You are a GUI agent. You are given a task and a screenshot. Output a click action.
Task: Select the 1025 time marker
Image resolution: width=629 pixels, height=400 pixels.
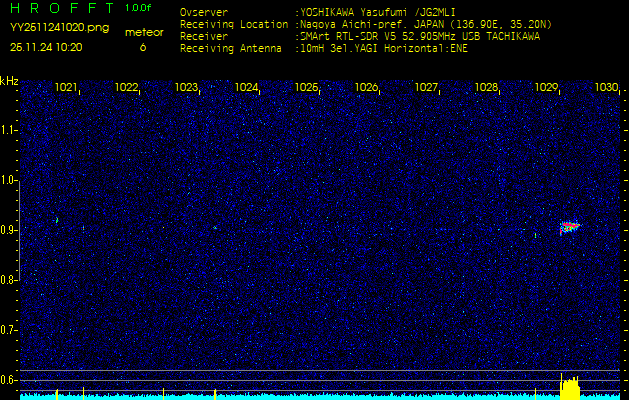pyautogui.click(x=306, y=88)
